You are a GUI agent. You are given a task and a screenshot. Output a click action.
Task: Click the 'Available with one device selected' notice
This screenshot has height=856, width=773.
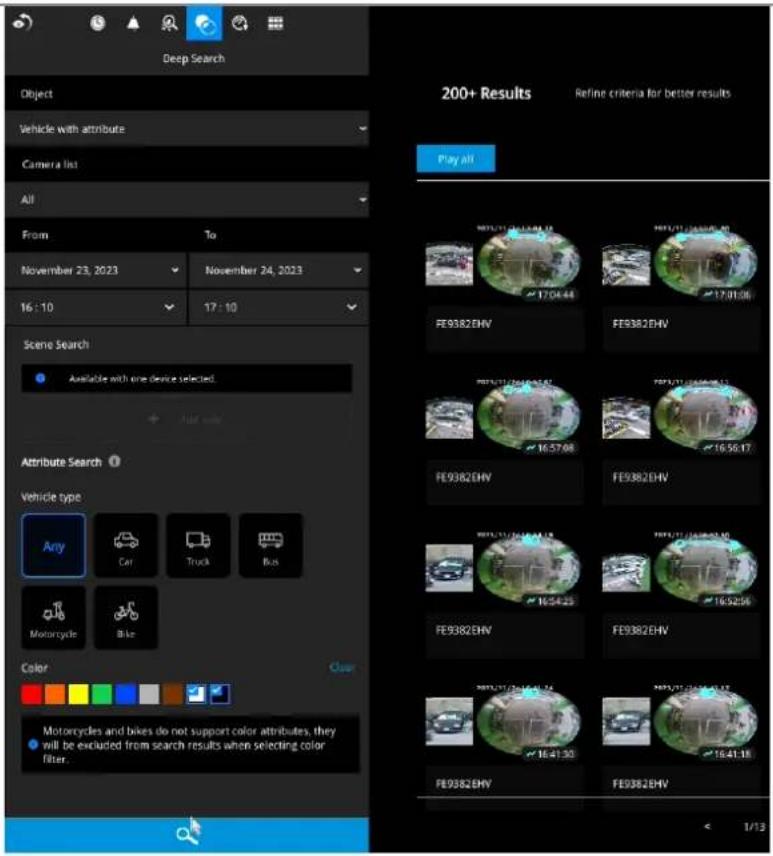[187, 378]
